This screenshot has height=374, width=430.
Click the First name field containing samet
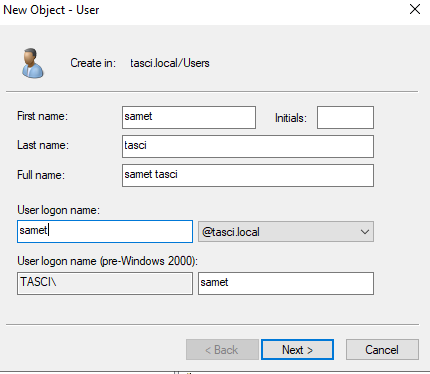pyautogui.click(x=189, y=117)
